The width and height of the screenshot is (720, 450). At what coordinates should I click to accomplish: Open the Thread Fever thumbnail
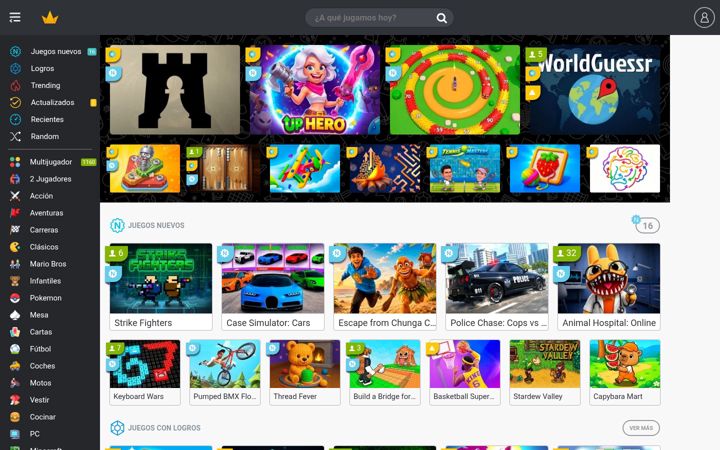click(305, 364)
